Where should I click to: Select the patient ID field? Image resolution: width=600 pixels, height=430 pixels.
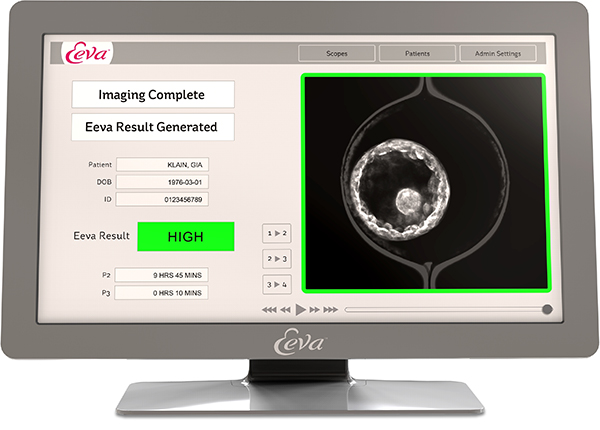[162, 199]
